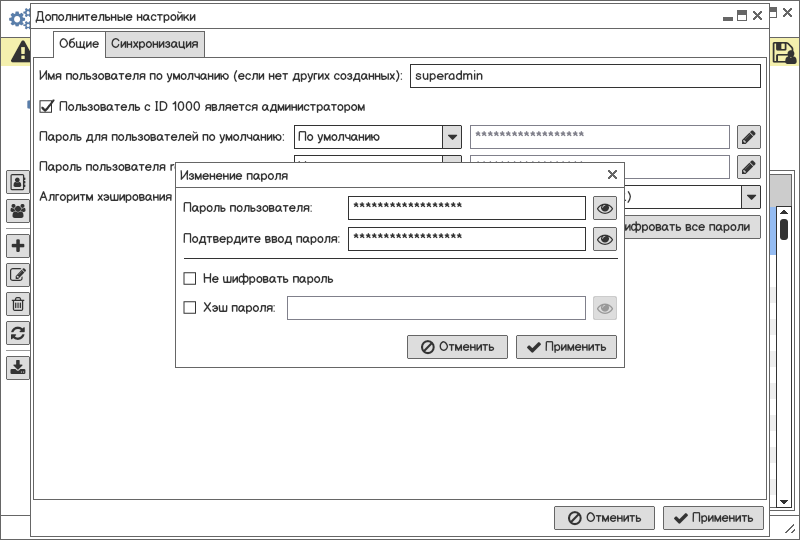Edit default users password with pencil icon
The height and width of the screenshot is (540, 800).
pyautogui.click(x=748, y=137)
